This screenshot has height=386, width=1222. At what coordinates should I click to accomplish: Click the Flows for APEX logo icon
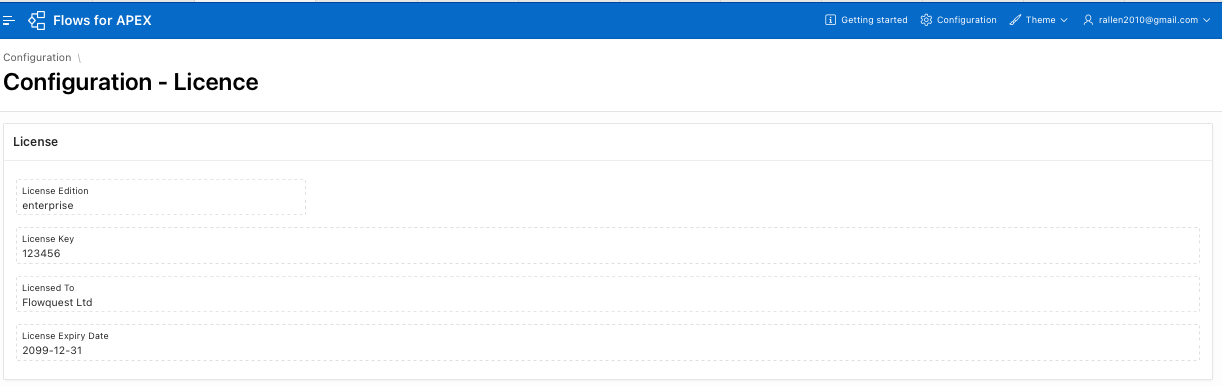click(37, 20)
